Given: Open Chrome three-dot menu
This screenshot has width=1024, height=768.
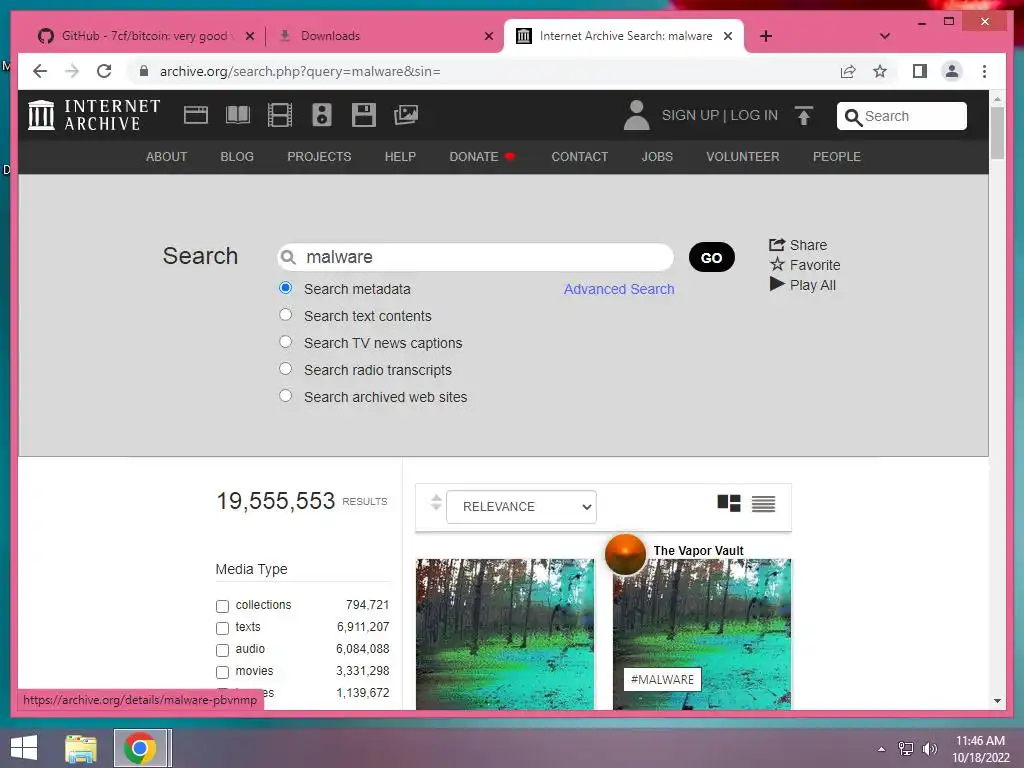Looking at the screenshot, I should (x=984, y=71).
